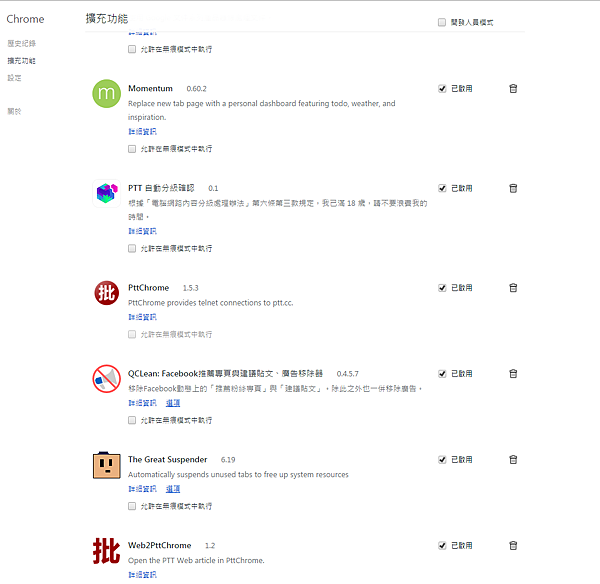600x584 pixels.
Task: Allow Momentum in incognito mode
Action: (132, 149)
